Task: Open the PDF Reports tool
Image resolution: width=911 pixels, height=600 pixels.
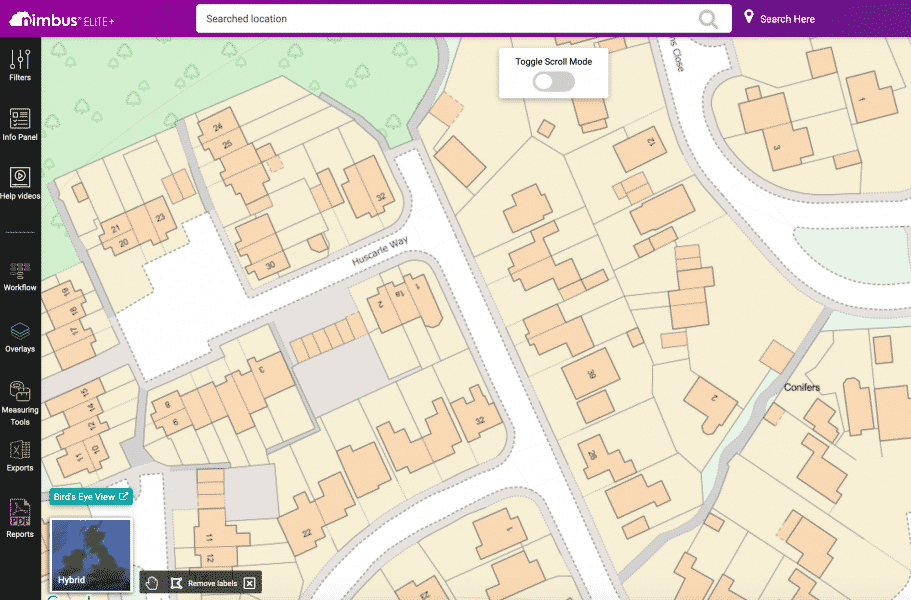Action: (x=20, y=520)
